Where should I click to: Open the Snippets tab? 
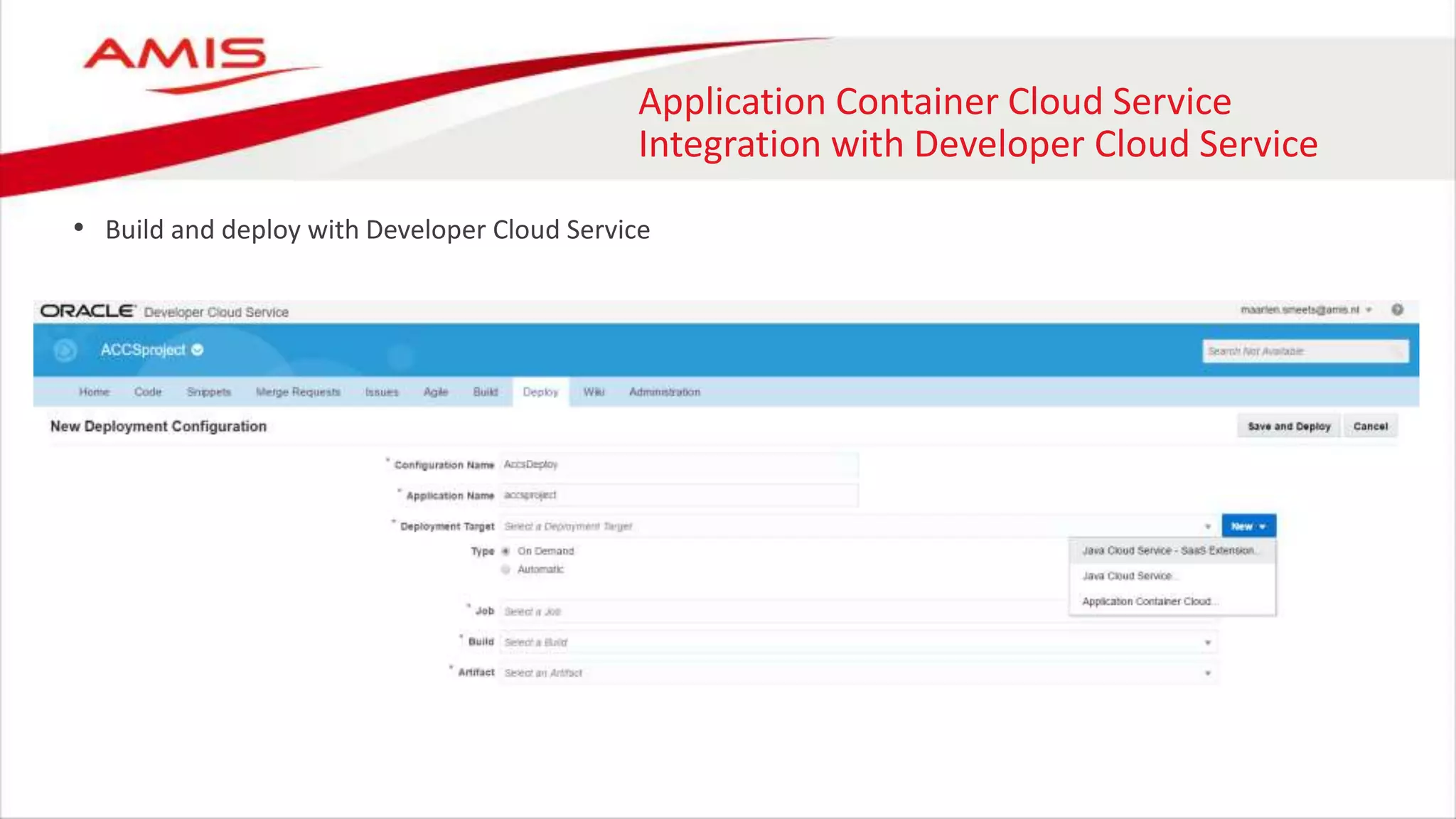click(x=209, y=392)
